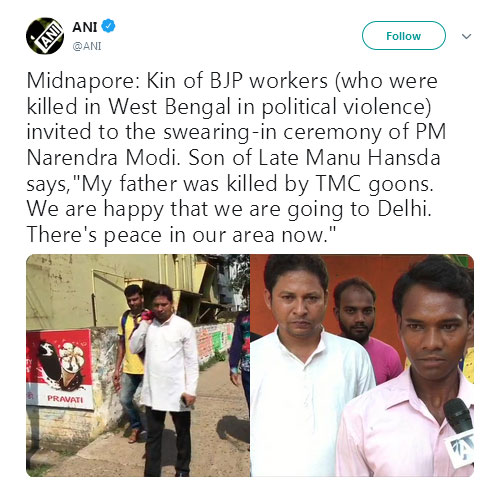This screenshot has height=487, width=501.
Task: Open the right photo of interviewed men
Action: coord(362,365)
